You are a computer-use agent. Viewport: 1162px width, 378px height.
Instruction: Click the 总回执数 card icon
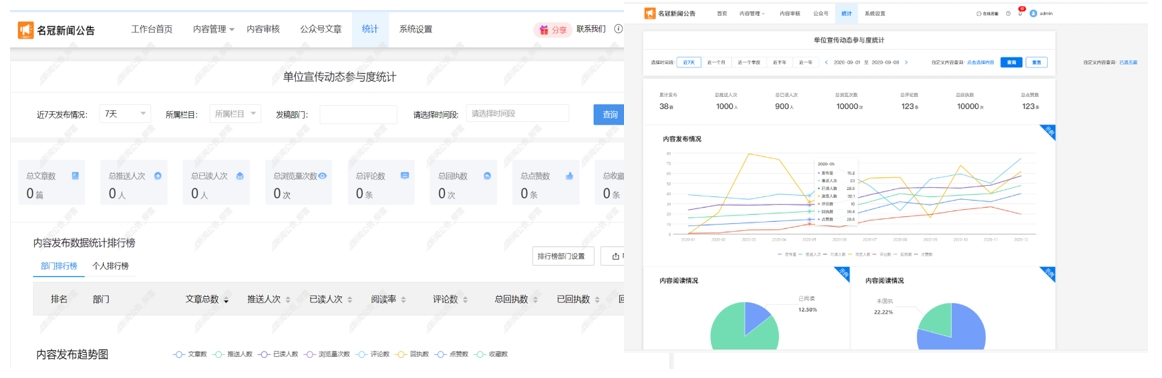click(x=487, y=176)
